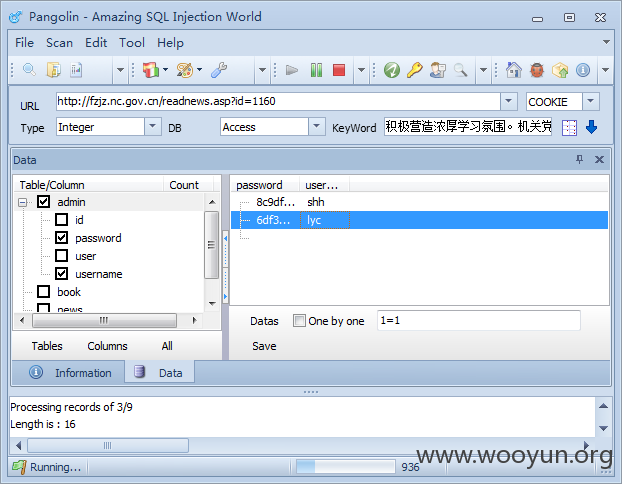The height and width of the screenshot is (484, 622).
Task: Click the gray magnifier search icon
Action: pos(460,70)
